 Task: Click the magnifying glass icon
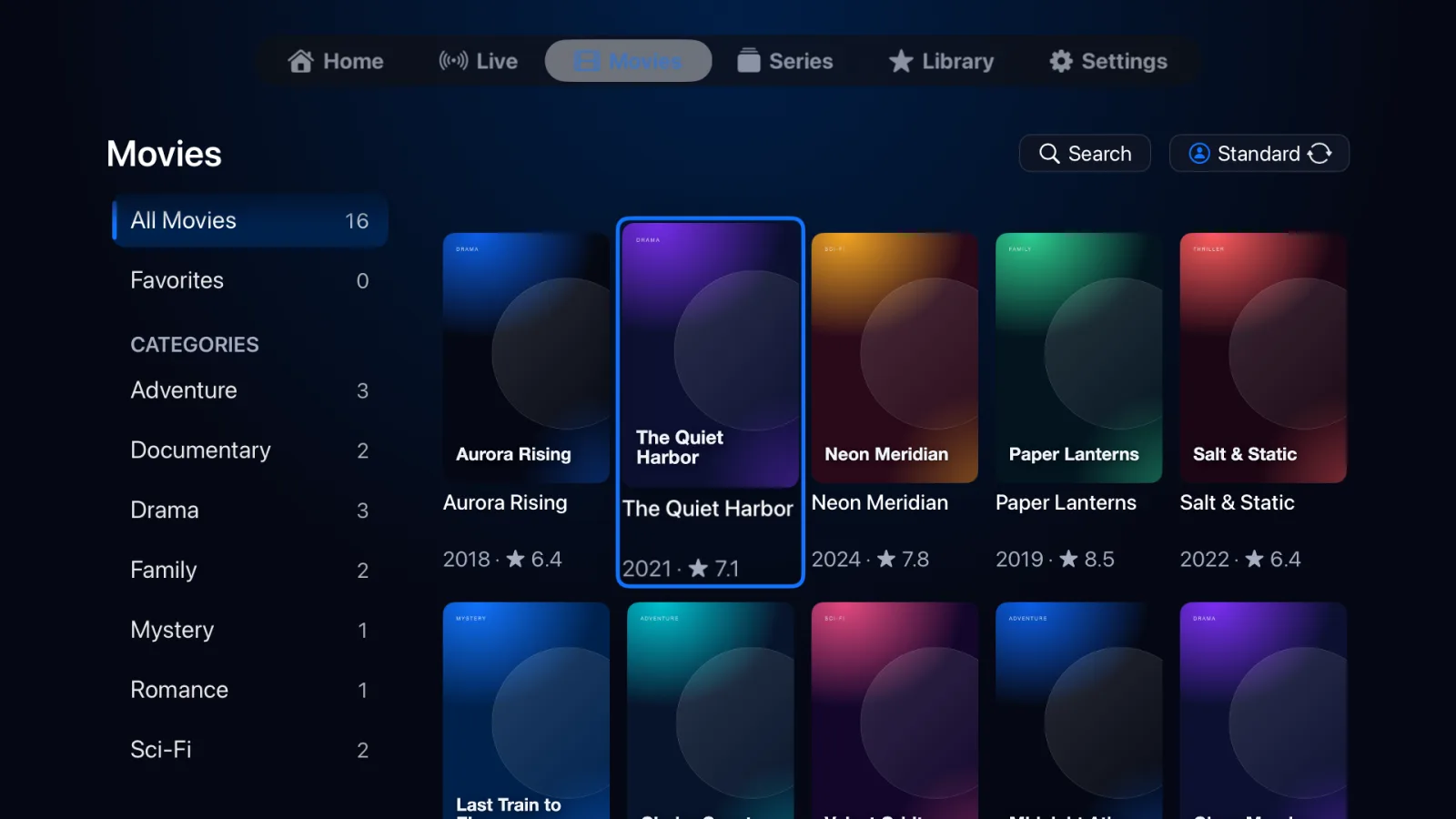(x=1049, y=154)
